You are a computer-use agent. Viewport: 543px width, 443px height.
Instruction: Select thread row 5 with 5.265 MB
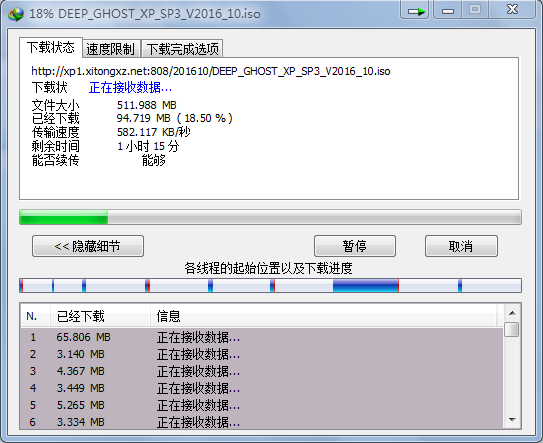tap(262, 405)
